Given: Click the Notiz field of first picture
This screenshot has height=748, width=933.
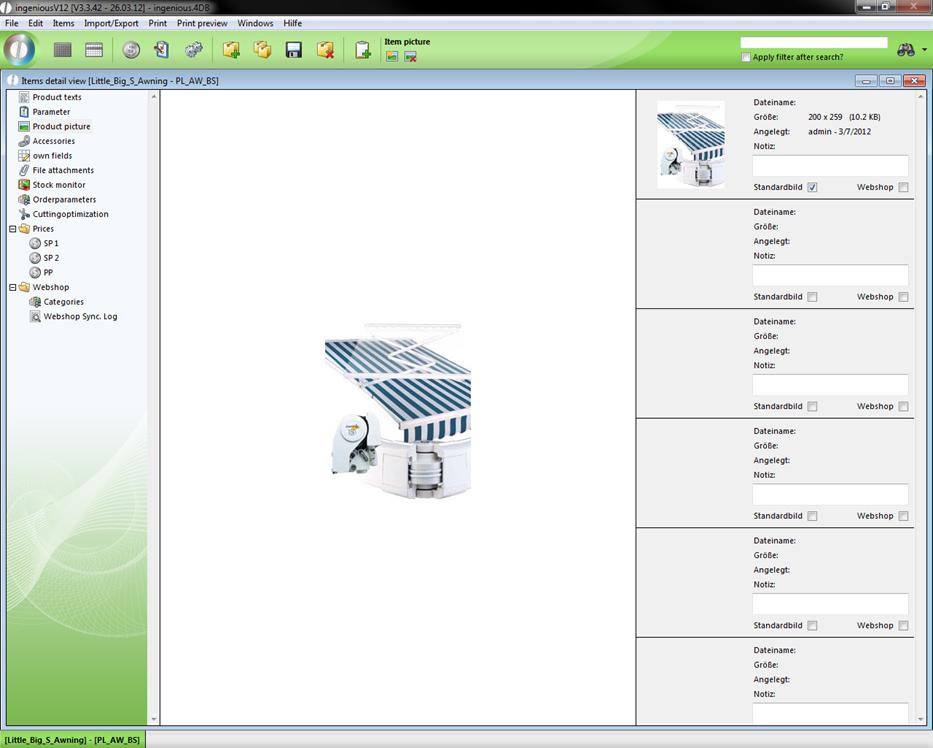Looking at the screenshot, I should [x=830, y=166].
